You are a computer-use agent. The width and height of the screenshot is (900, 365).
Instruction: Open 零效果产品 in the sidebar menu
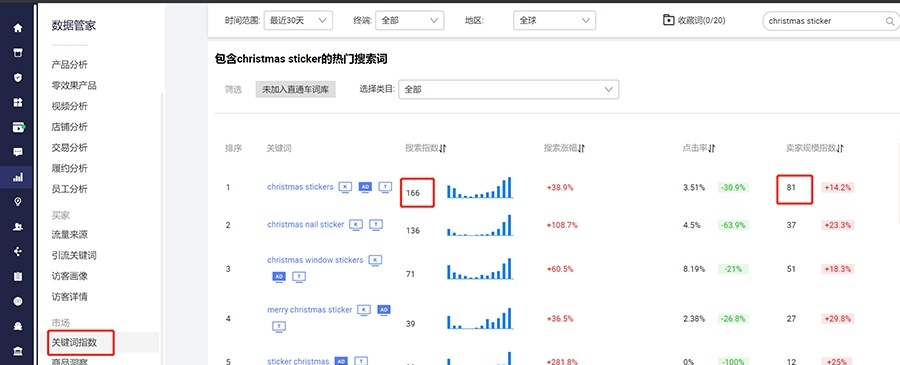[x=74, y=86]
